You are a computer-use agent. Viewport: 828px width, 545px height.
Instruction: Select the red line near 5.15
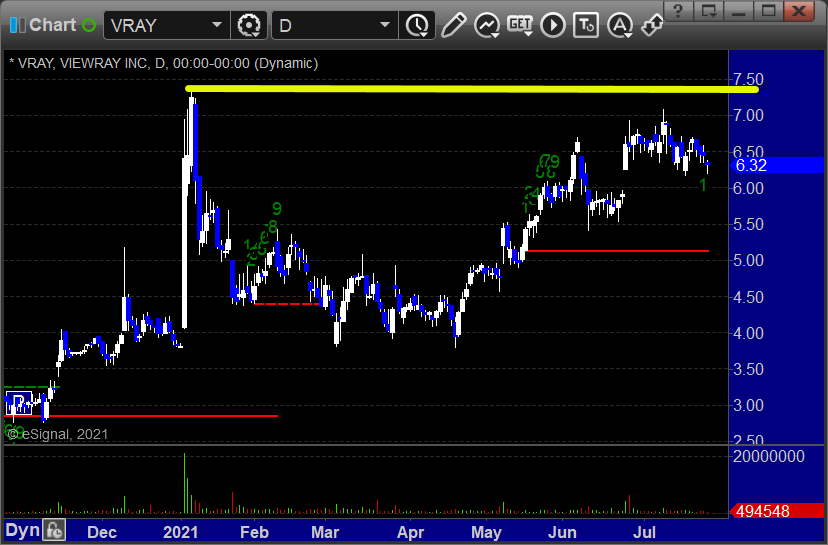pyautogui.click(x=617, y=251)
